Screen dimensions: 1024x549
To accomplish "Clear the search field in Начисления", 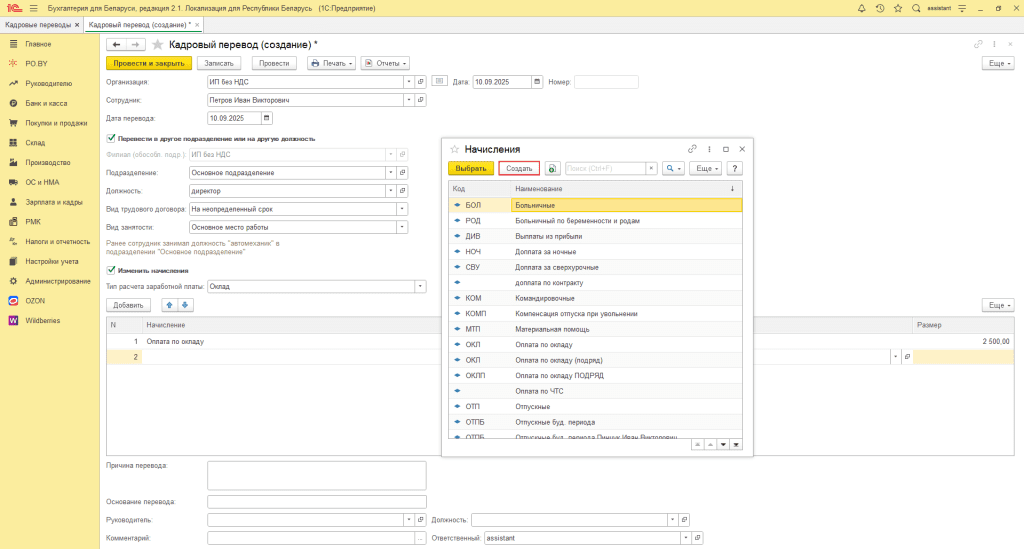I will [651, 168].
